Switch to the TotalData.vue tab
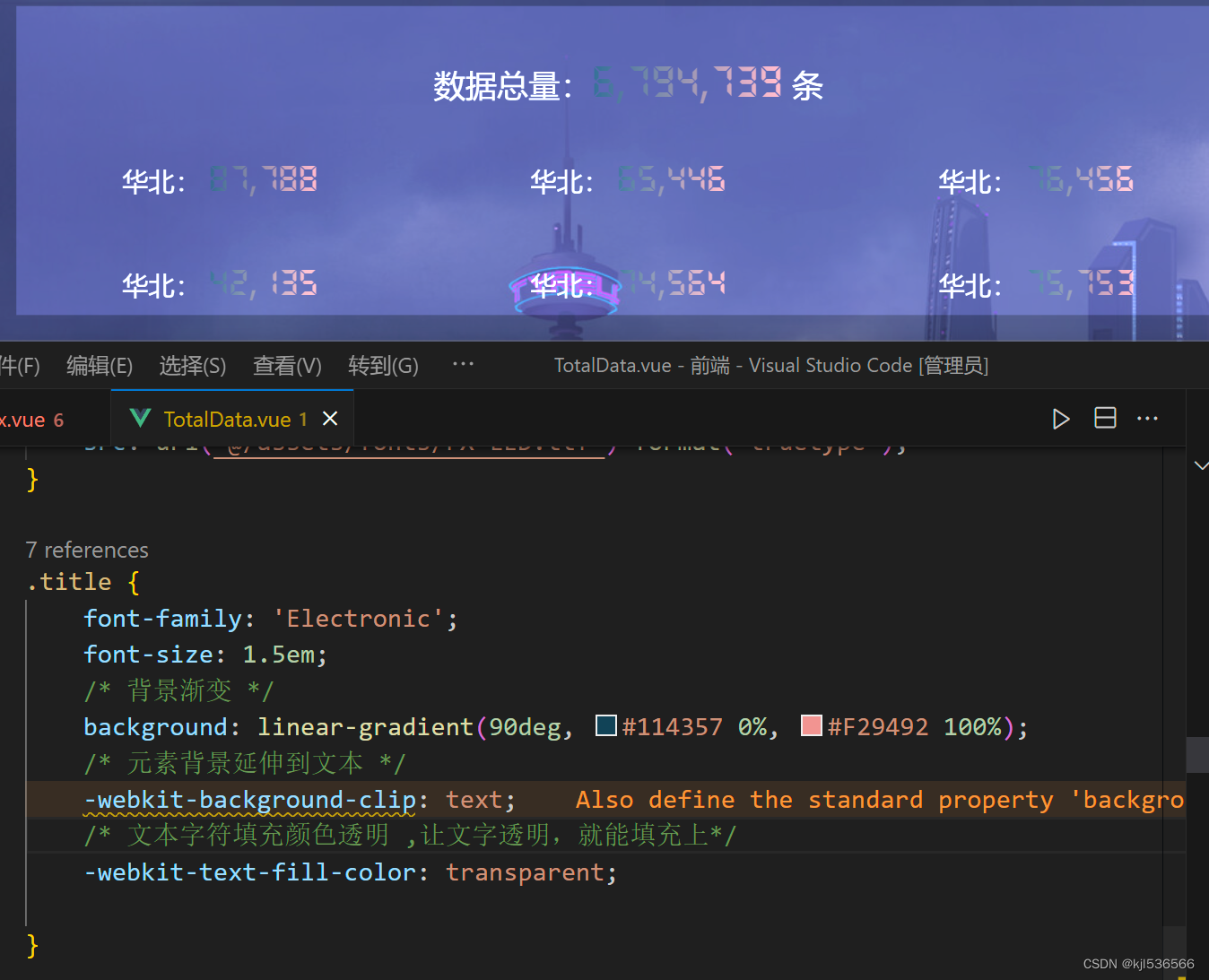The width and height of the screenshot is (1209, 980). tap(232, 419)
